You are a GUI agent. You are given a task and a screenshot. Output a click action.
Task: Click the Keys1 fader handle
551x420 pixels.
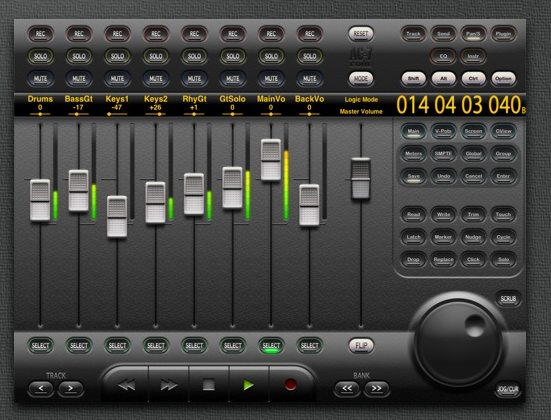117,217
